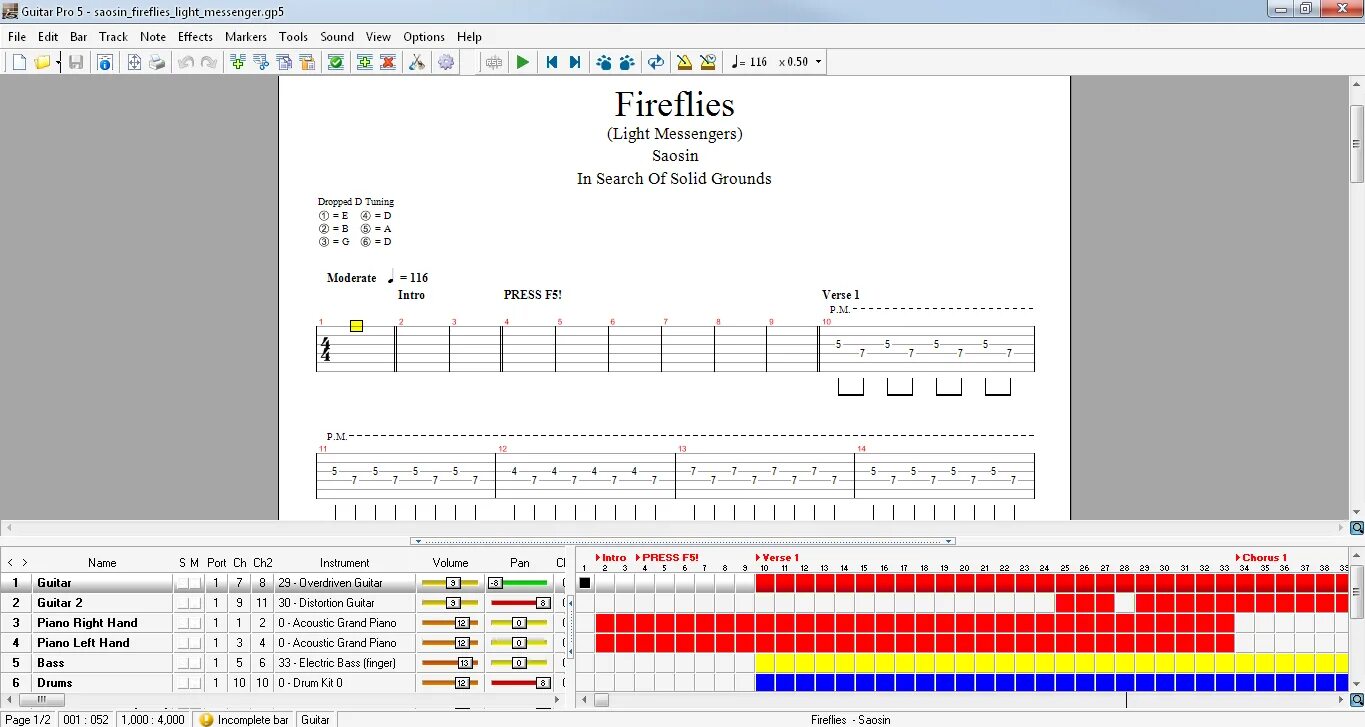Viewport: 1365px width, 727px height.
Task: Open the 29 - Overdriven Guitar instrument selector
Action: [x=344, y=583]
